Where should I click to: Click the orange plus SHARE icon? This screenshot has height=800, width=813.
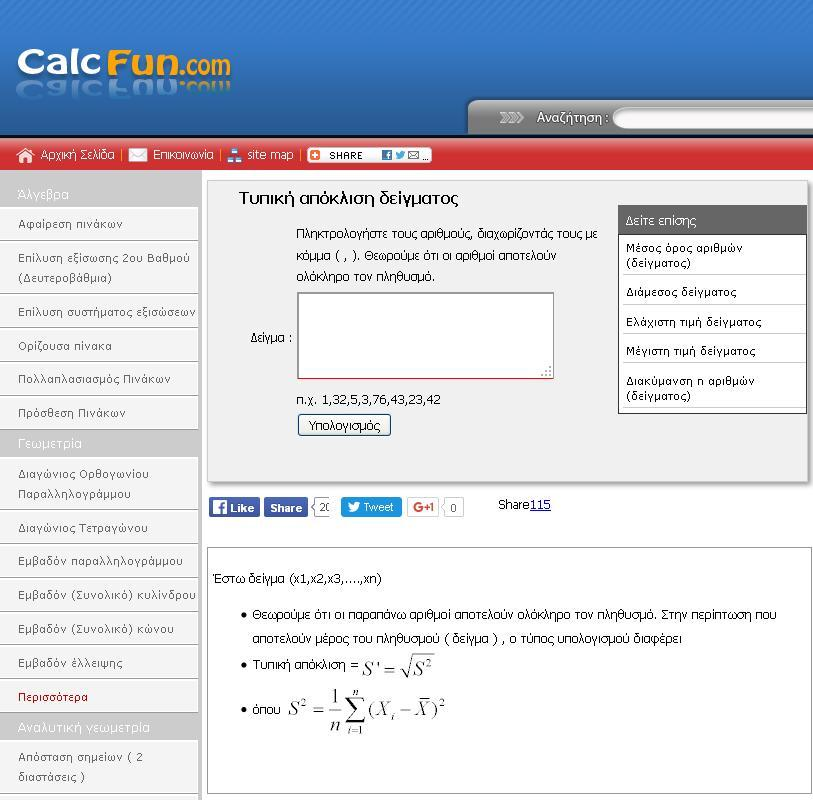(315, 155)
